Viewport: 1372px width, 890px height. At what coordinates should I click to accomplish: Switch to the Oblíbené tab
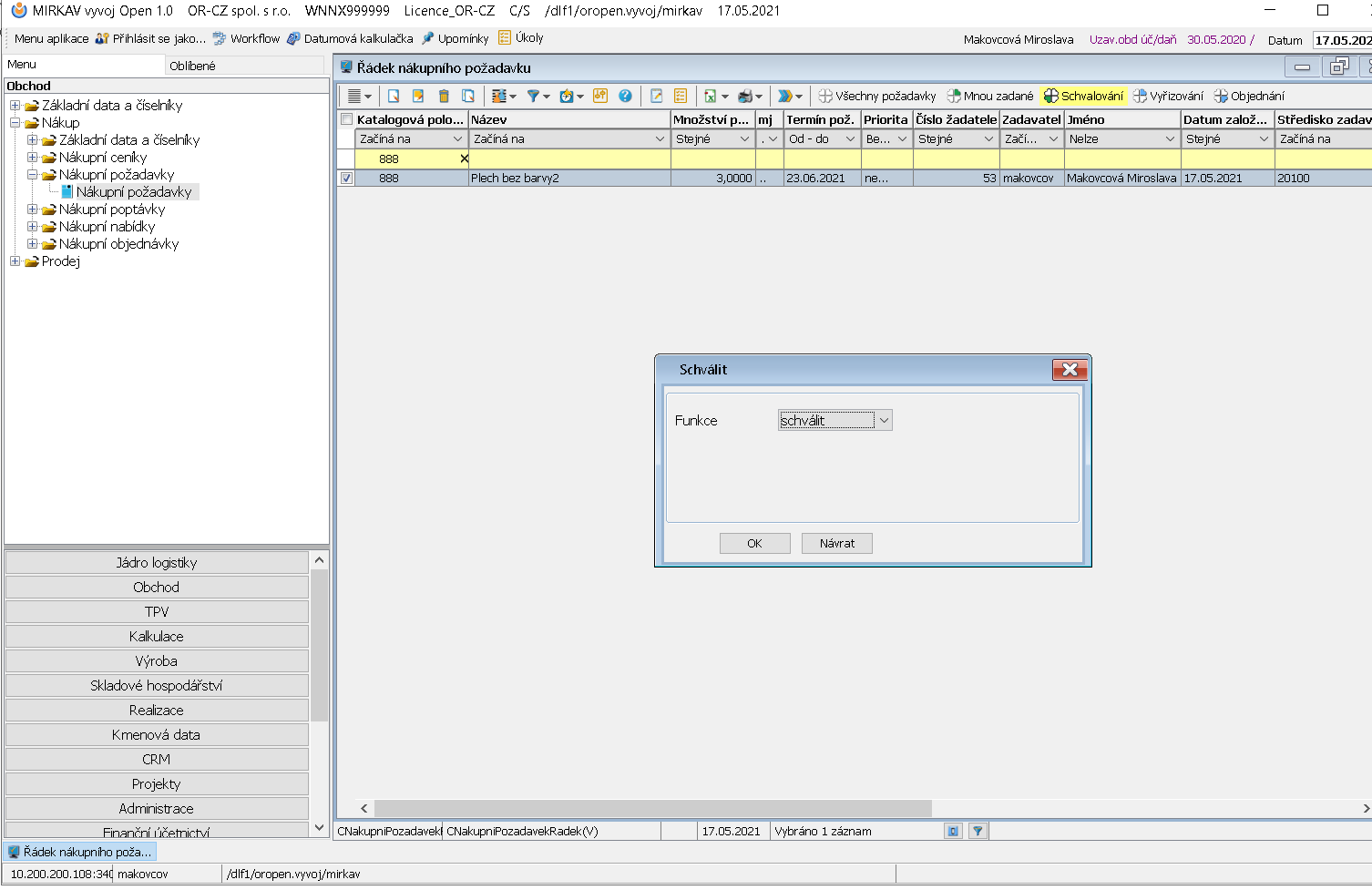click(x=192, y=66)
